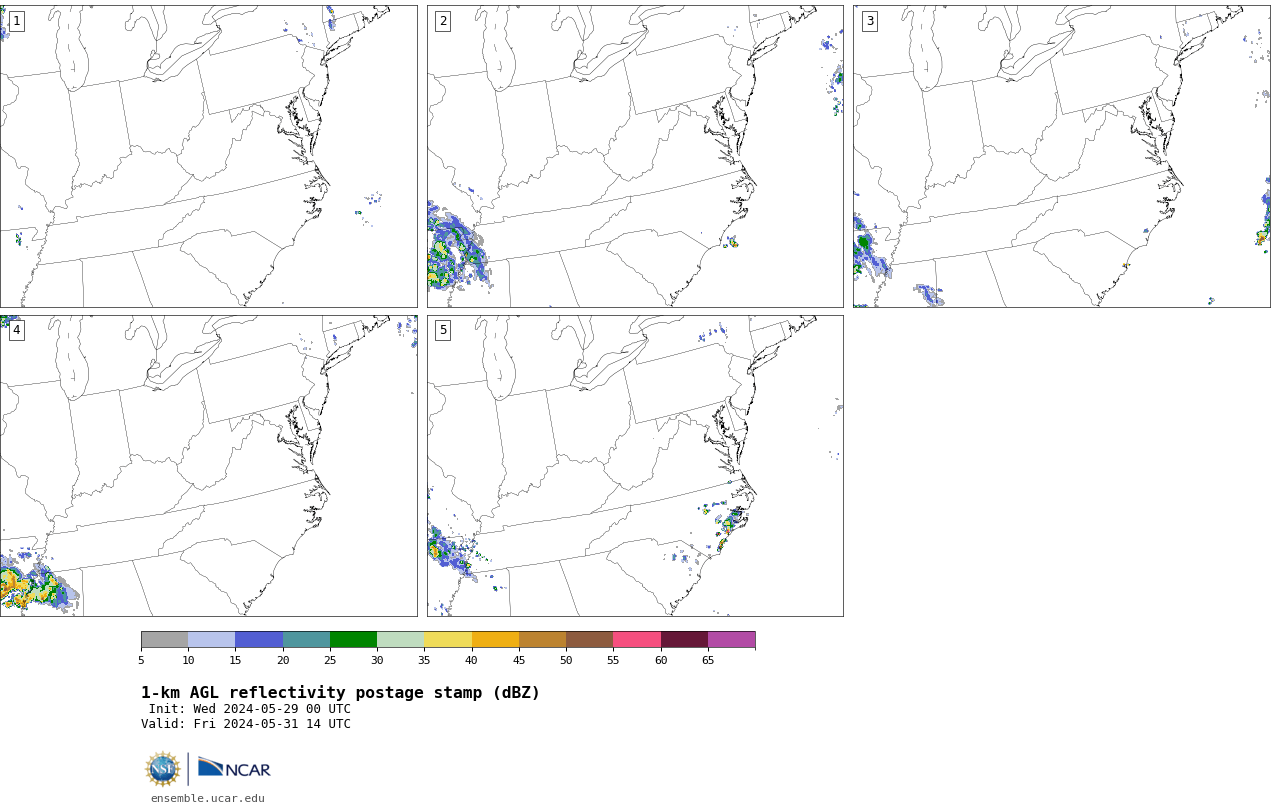Select the blue 15-20 dBZ swatch
Screen dimensions: 1280x809
[x=259, y=640]
